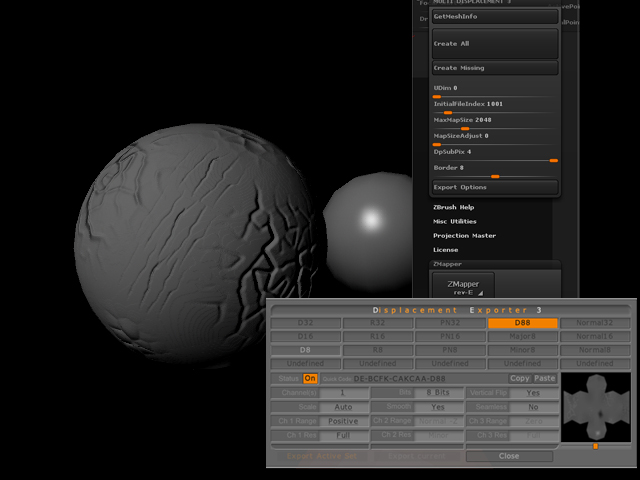Change Ch 2 Range value

pyautogui.click(x=438, y=421)
